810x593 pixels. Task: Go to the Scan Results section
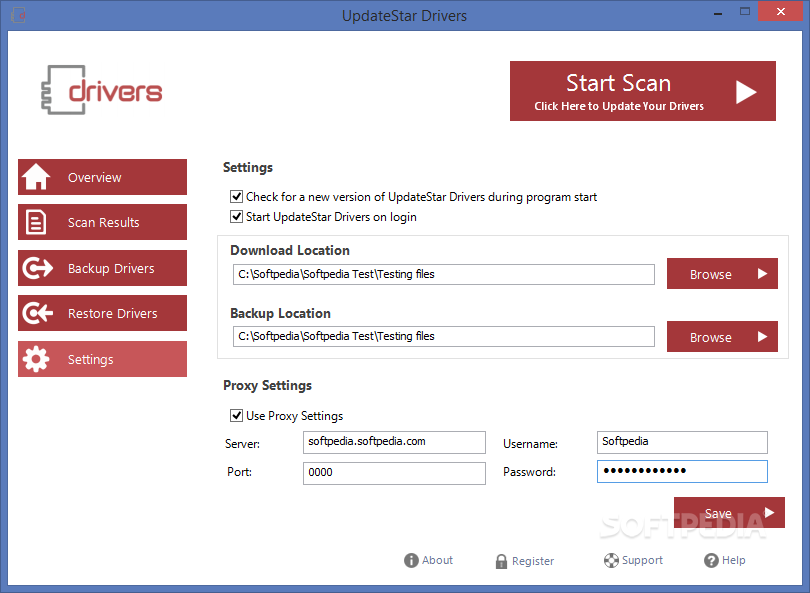(102, 222)
